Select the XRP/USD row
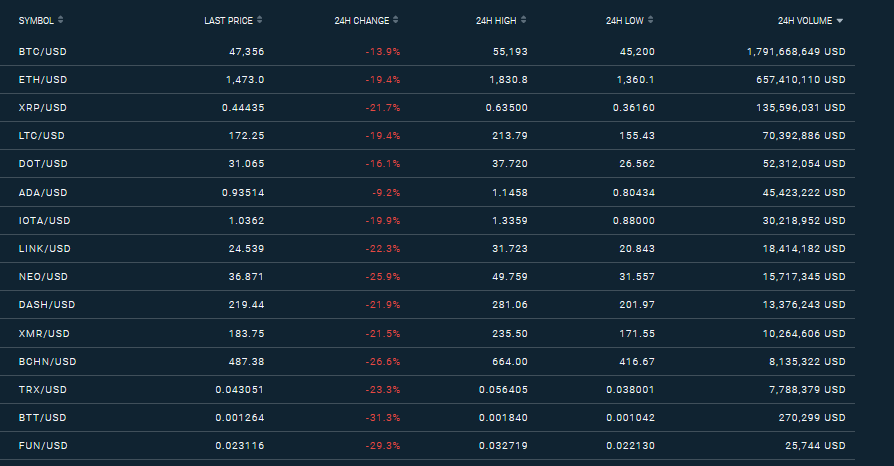The width and height of the screenshot is (894, 466). tap(428, 107)
